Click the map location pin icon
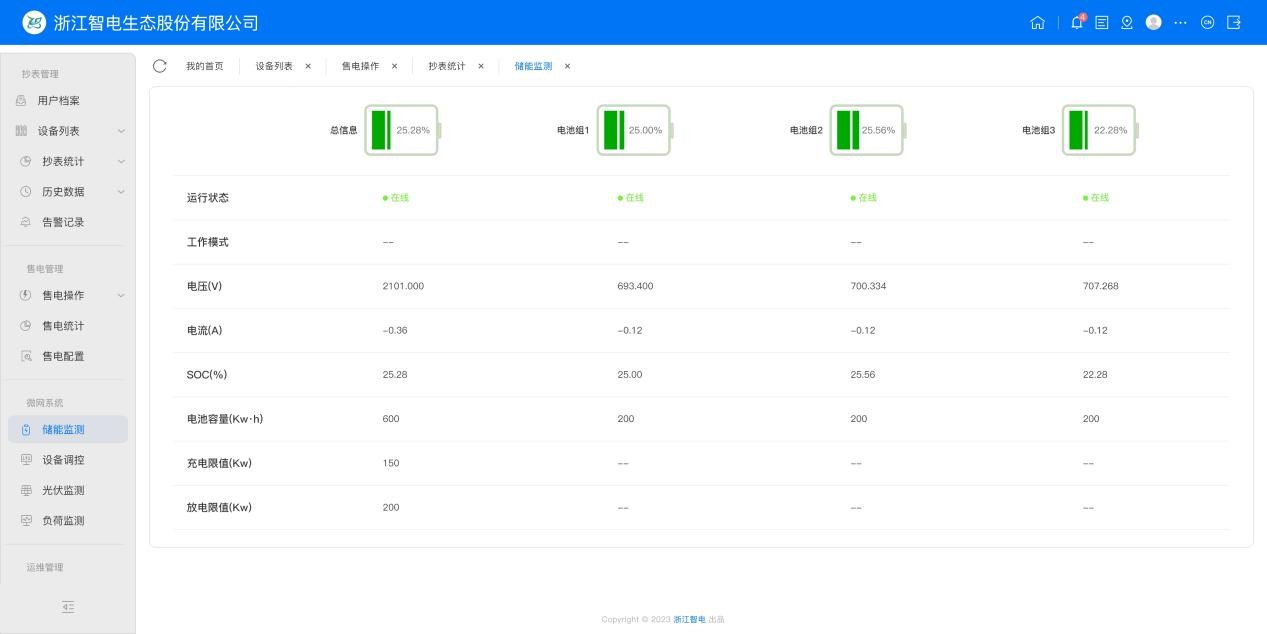This screenshot has height=634, width=1267. (x=1127, y=23)
